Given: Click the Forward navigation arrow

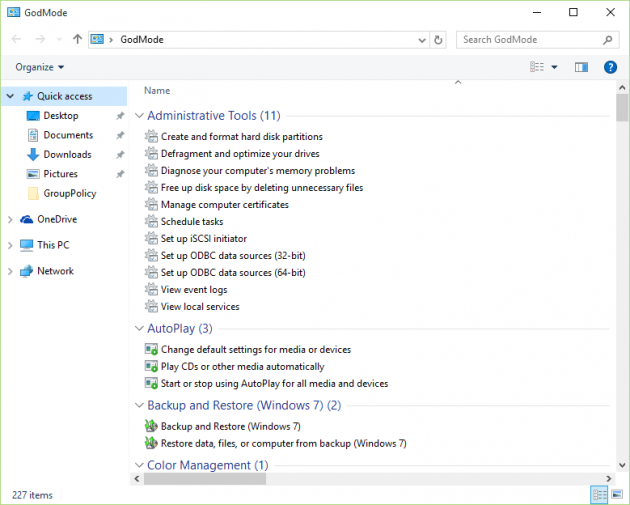Looking at the screenshot, I should 40,39.
